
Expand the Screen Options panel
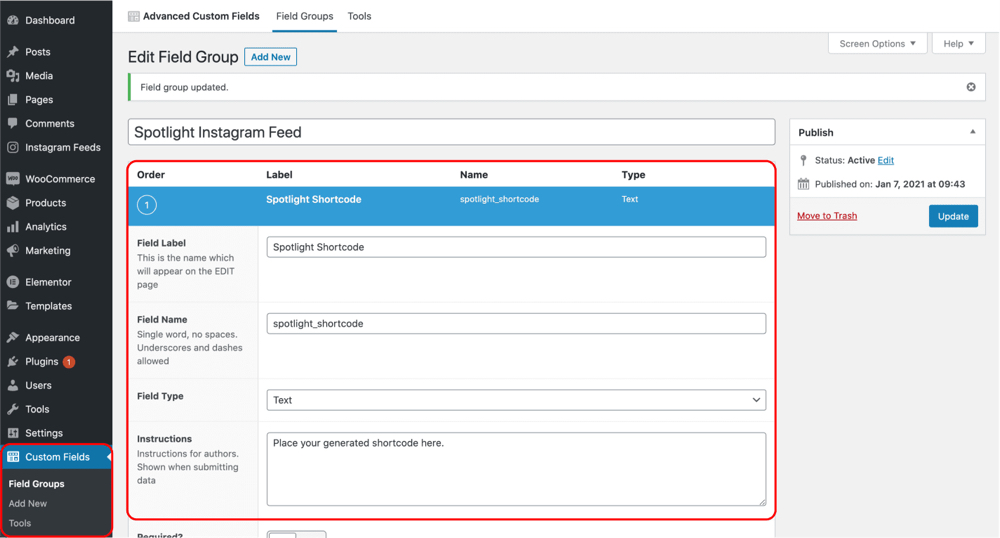pyautogui.click(x=878, y=43)
